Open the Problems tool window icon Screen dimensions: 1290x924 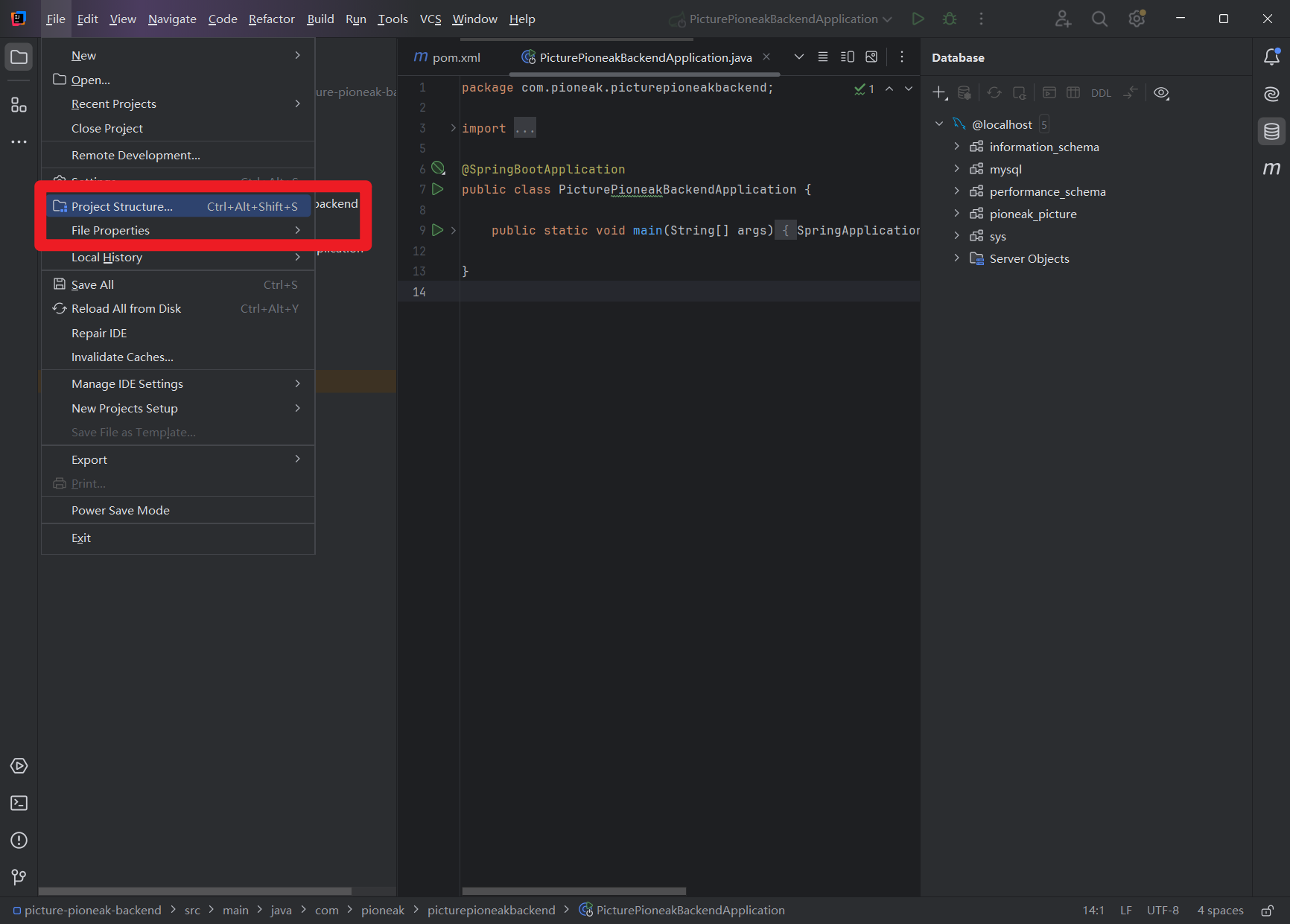pyautogui.click(x=19, y=840)
